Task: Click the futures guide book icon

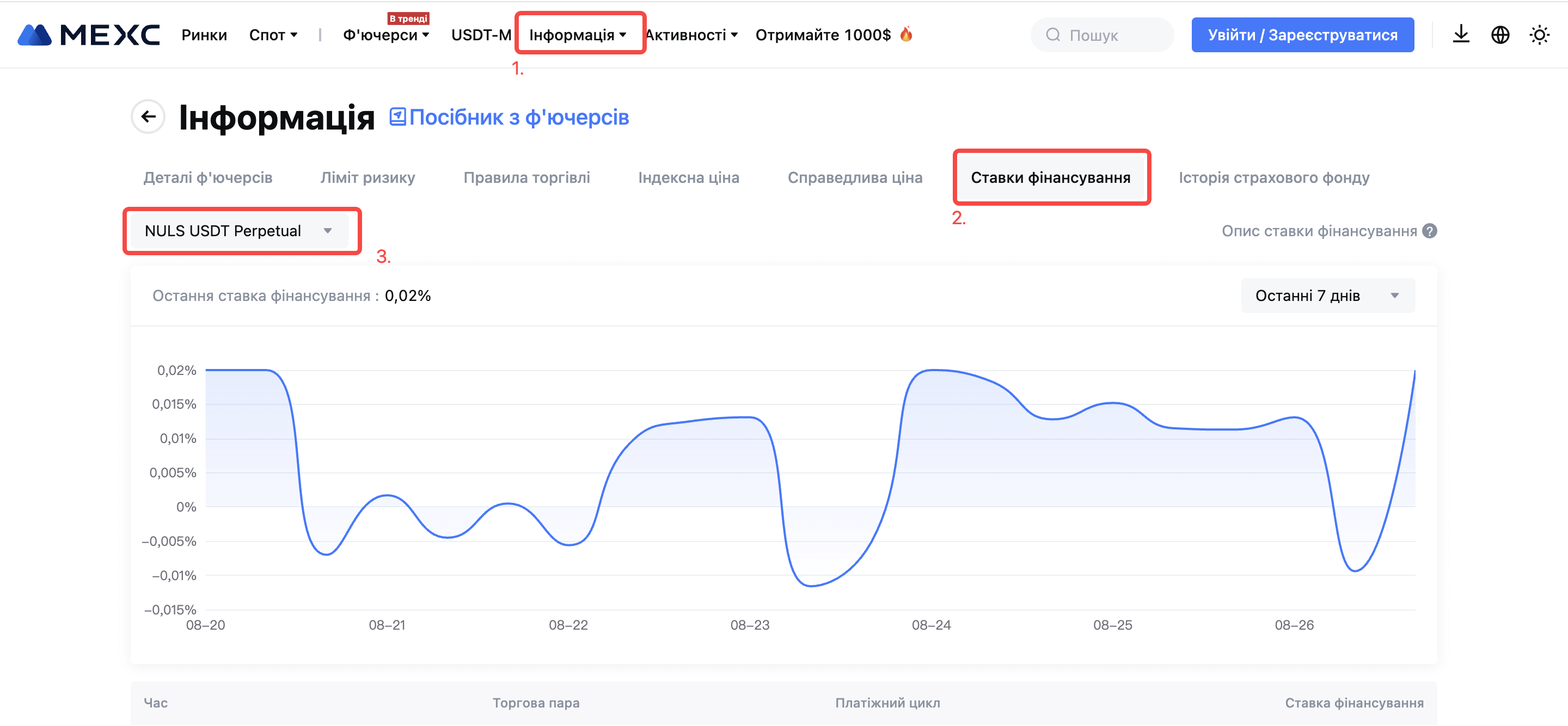Action: click(x=397, y=116)
